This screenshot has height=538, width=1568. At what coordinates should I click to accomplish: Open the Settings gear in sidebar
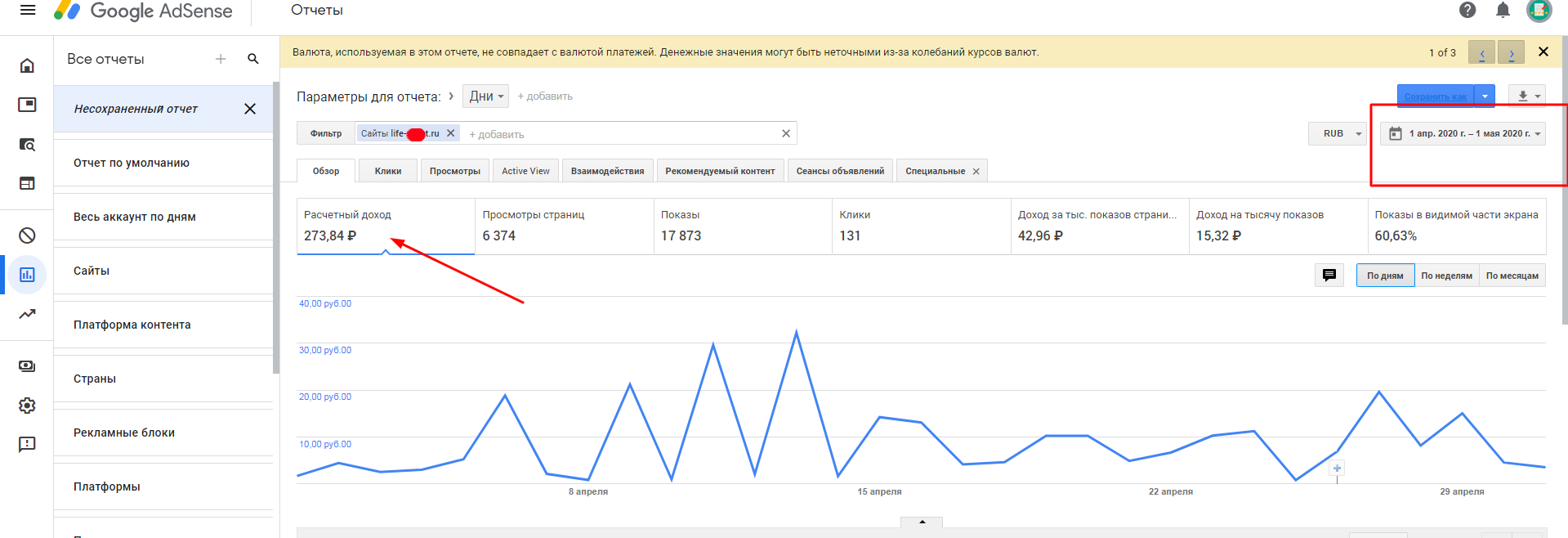(27, 406)
